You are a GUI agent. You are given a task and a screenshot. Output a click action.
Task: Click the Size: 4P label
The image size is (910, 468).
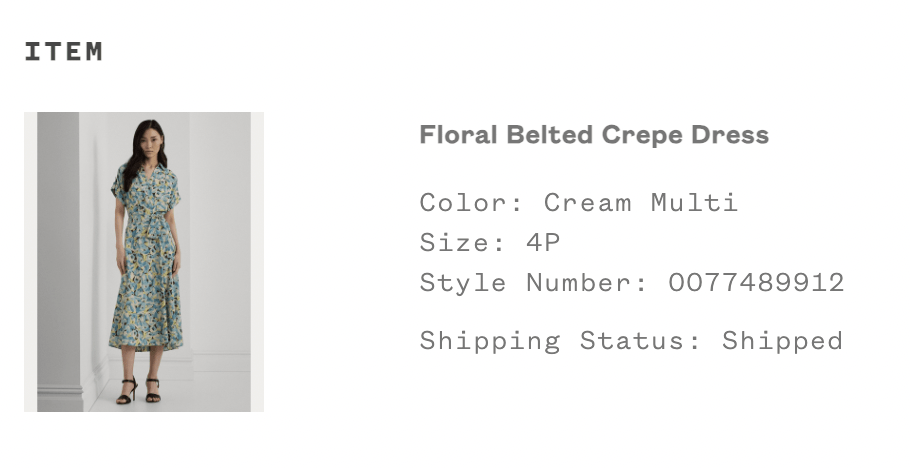[490, 242]
